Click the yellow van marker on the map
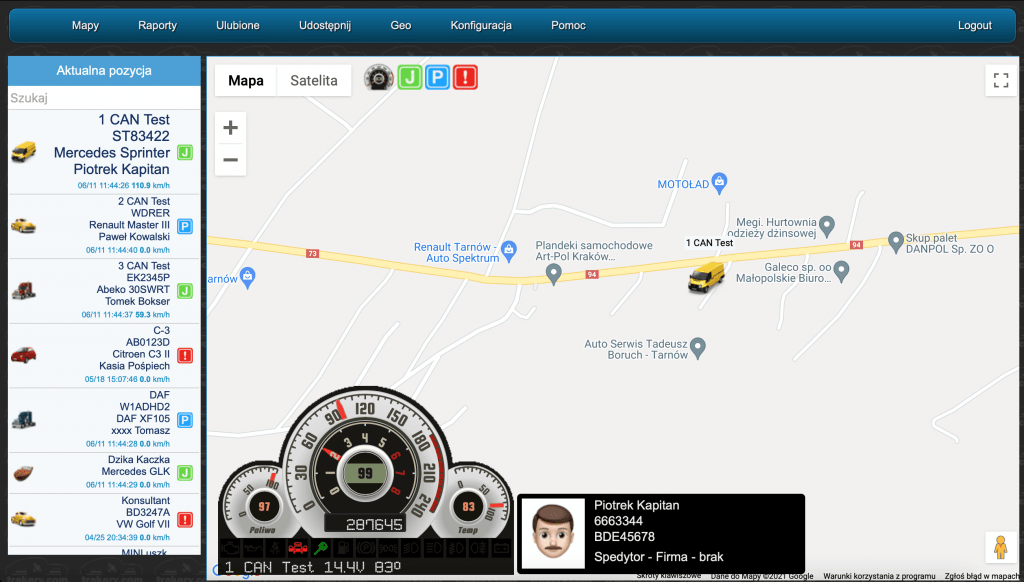Screen dimensions: 1024x582 pos(706,277)
